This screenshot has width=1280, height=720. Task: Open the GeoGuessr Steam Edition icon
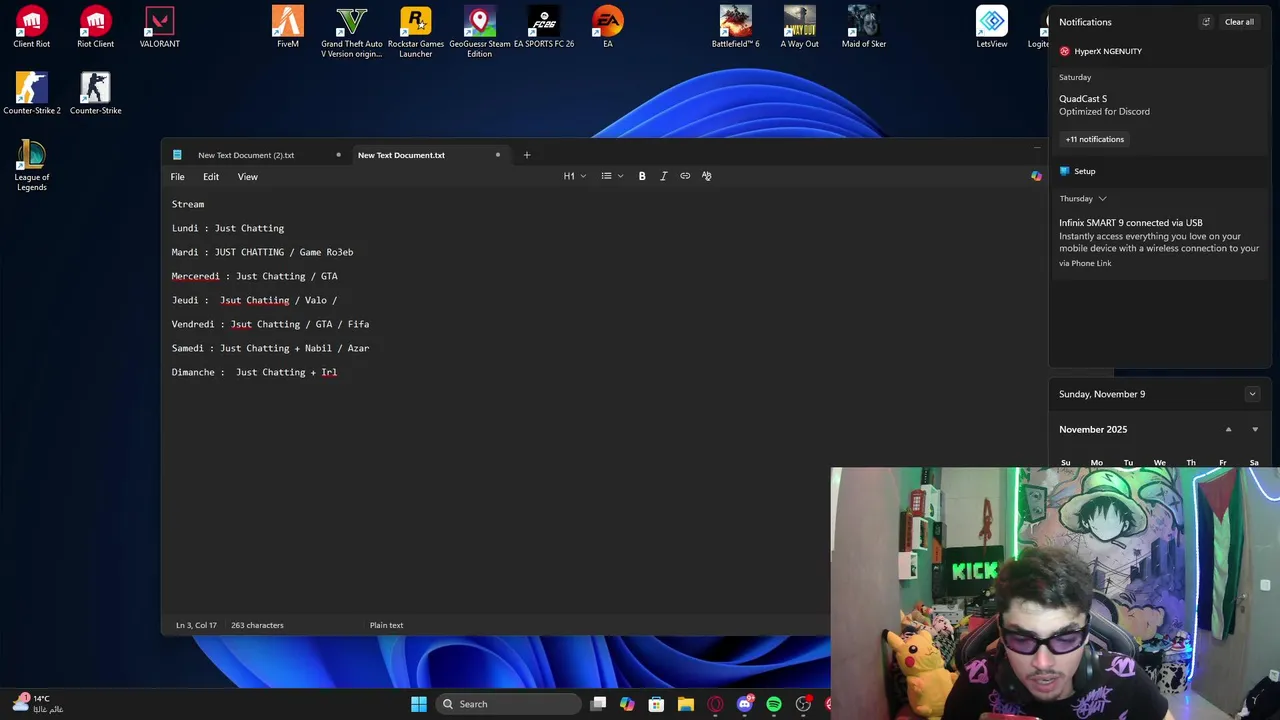click(480, 32)
